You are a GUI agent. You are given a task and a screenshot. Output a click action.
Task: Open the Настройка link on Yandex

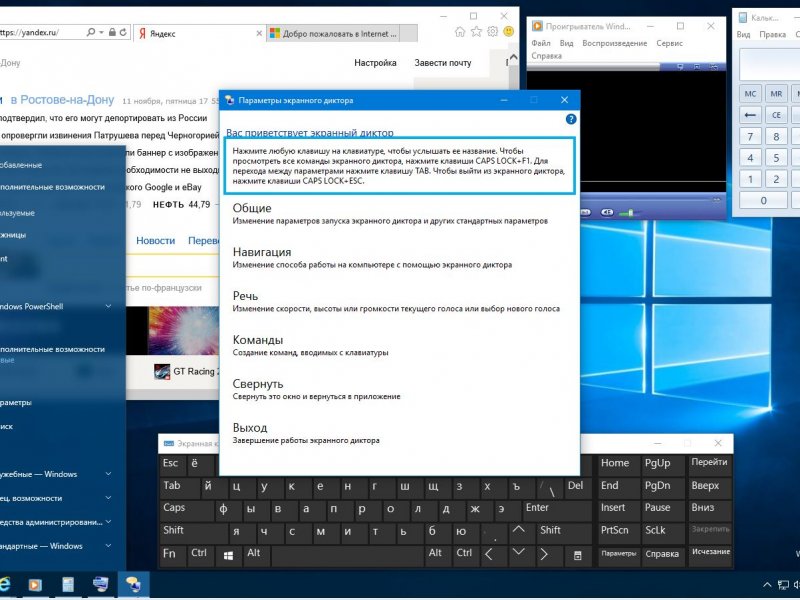(375, 63)
